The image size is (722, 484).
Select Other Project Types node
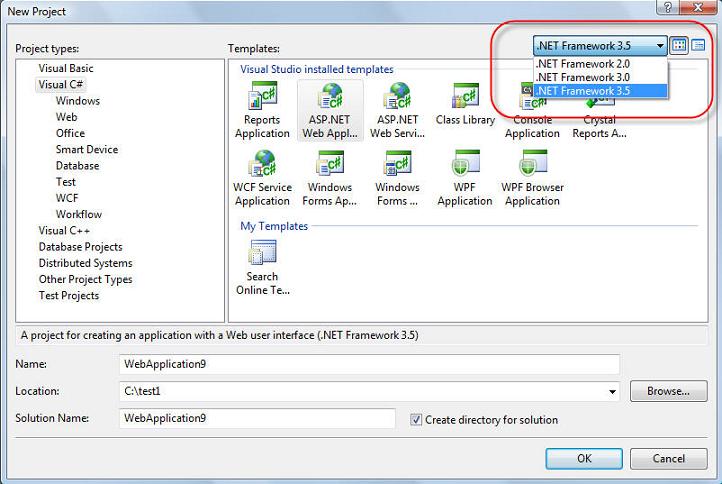pyautogui.click(x=86, y=279)
